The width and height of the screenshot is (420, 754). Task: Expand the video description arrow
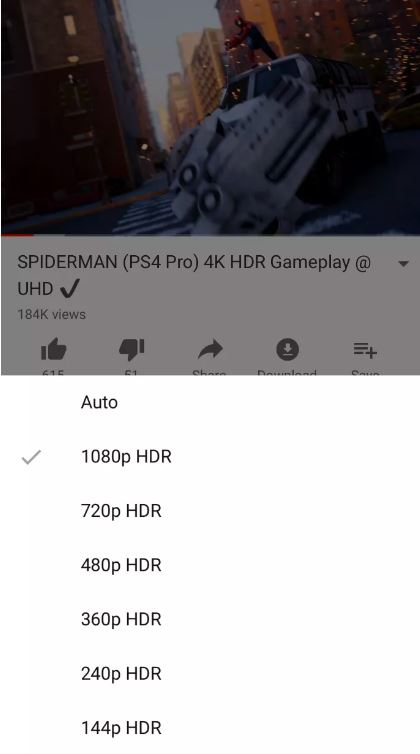coord(404,264)
